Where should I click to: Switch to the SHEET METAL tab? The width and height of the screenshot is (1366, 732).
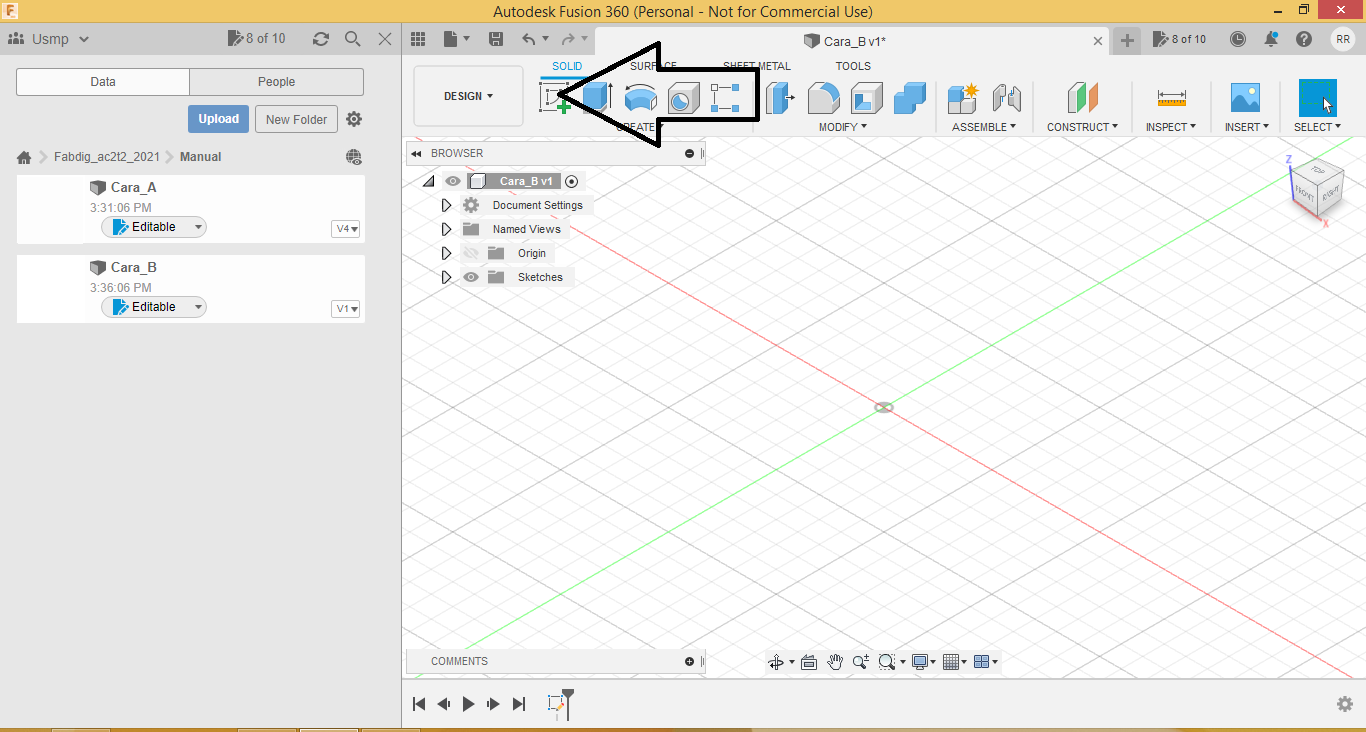pyautogui.click(x=757, y=66)
